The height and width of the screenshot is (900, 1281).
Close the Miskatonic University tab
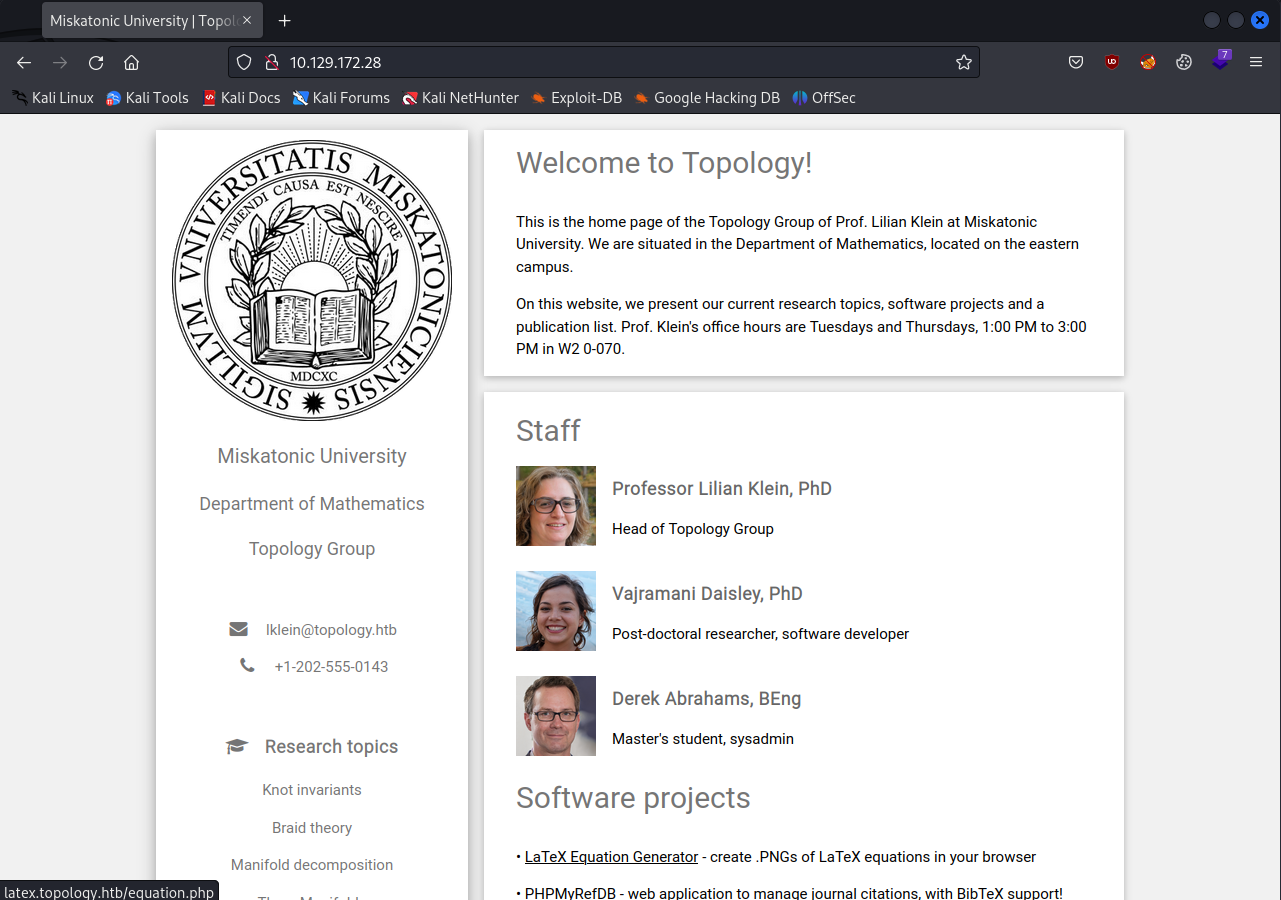tap(247, 21)
